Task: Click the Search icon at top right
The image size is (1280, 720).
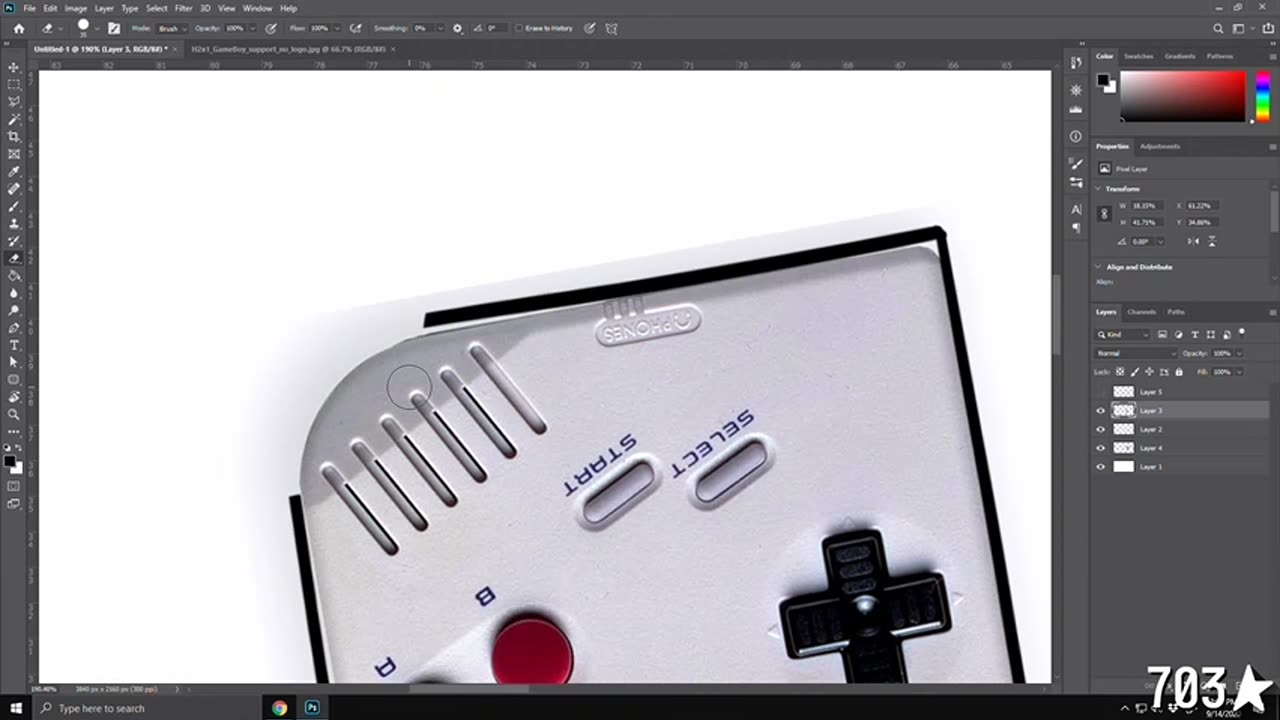Action: pyautogui.click(x=1218, y=29)
